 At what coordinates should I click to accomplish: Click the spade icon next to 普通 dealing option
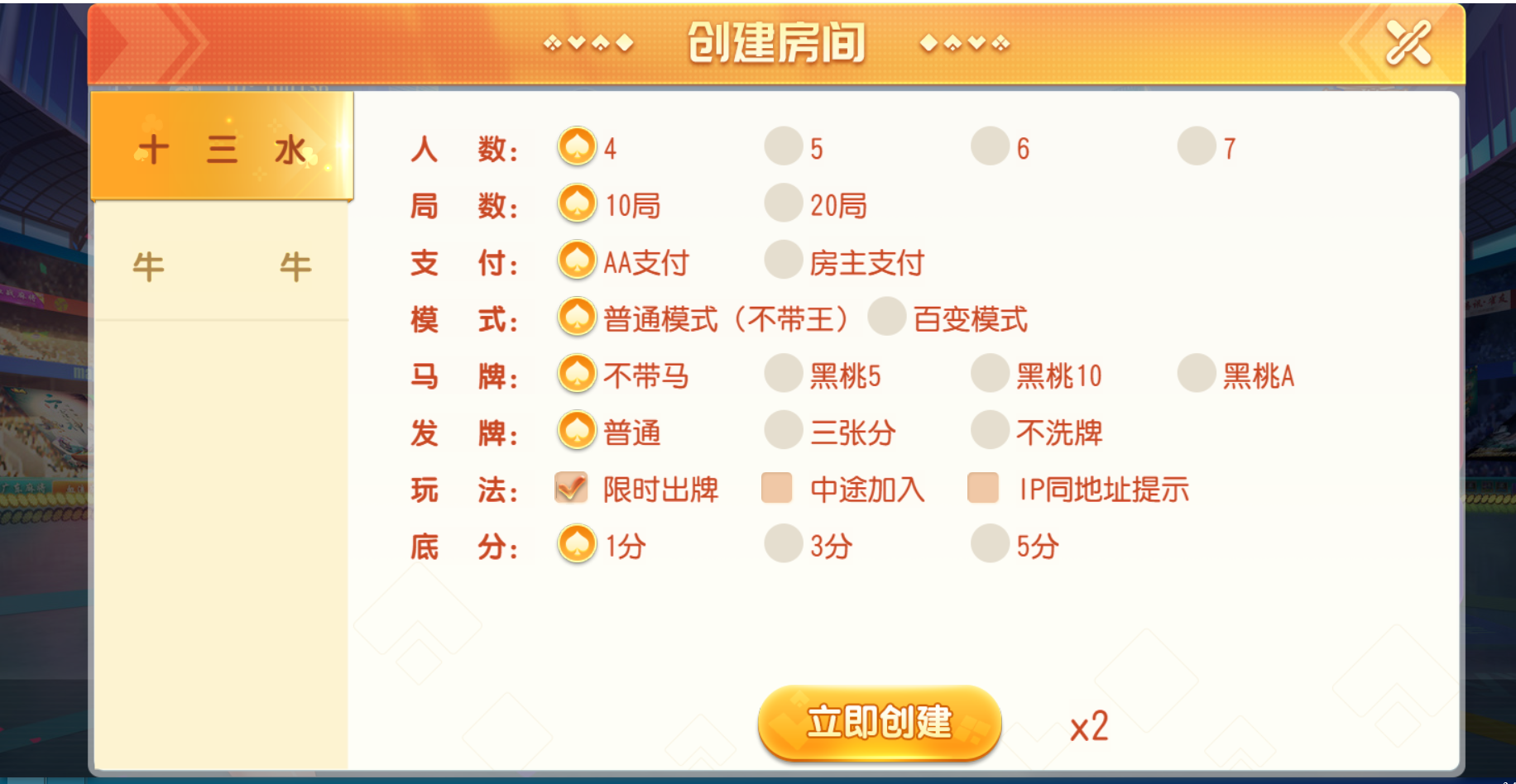[577, 431]
